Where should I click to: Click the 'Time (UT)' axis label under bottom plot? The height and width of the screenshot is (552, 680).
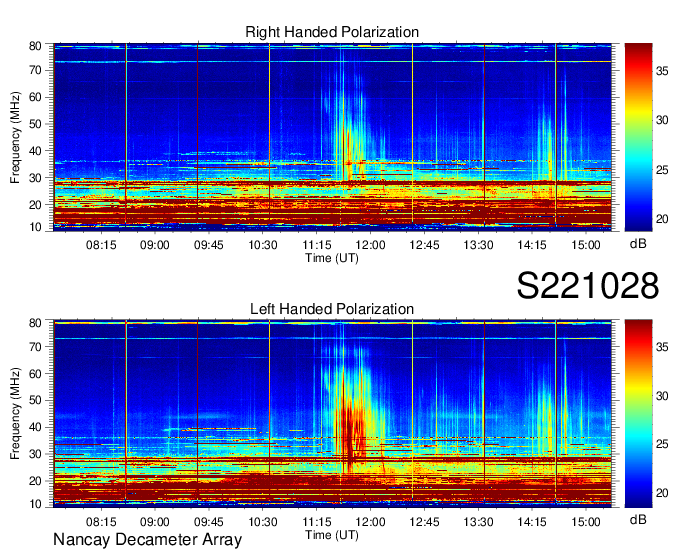(332, 535)
